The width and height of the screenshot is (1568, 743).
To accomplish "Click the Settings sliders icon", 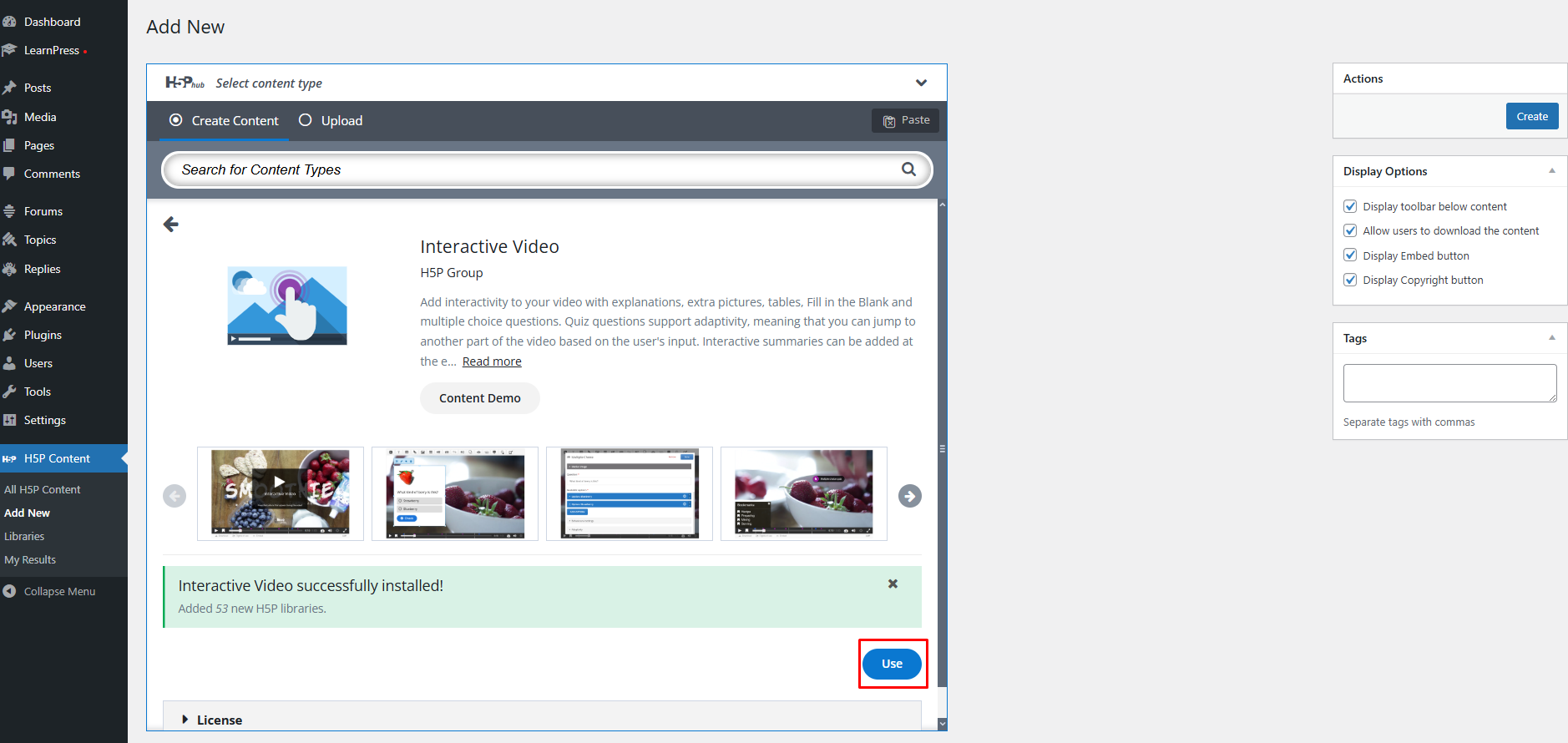I will point(9,420).
